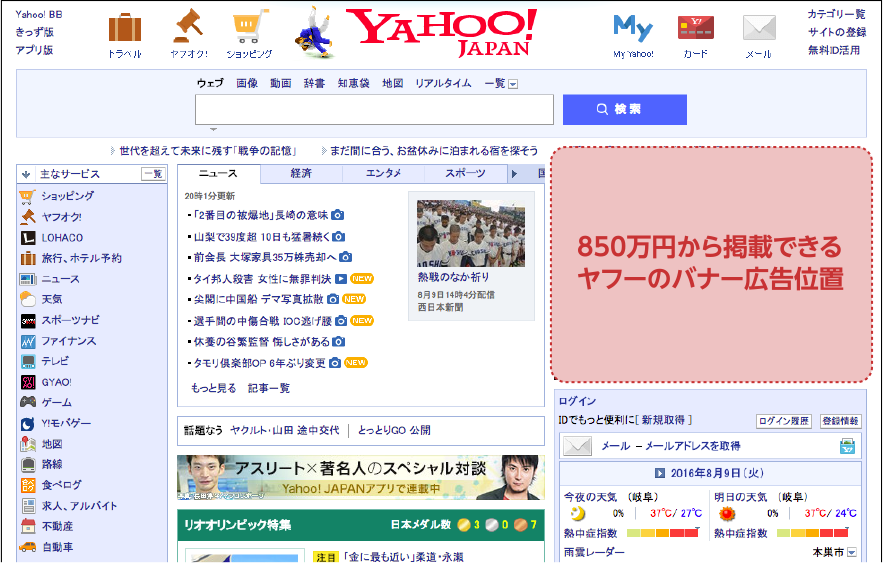Open the 本巣市 location dropdown

[851, 552]
